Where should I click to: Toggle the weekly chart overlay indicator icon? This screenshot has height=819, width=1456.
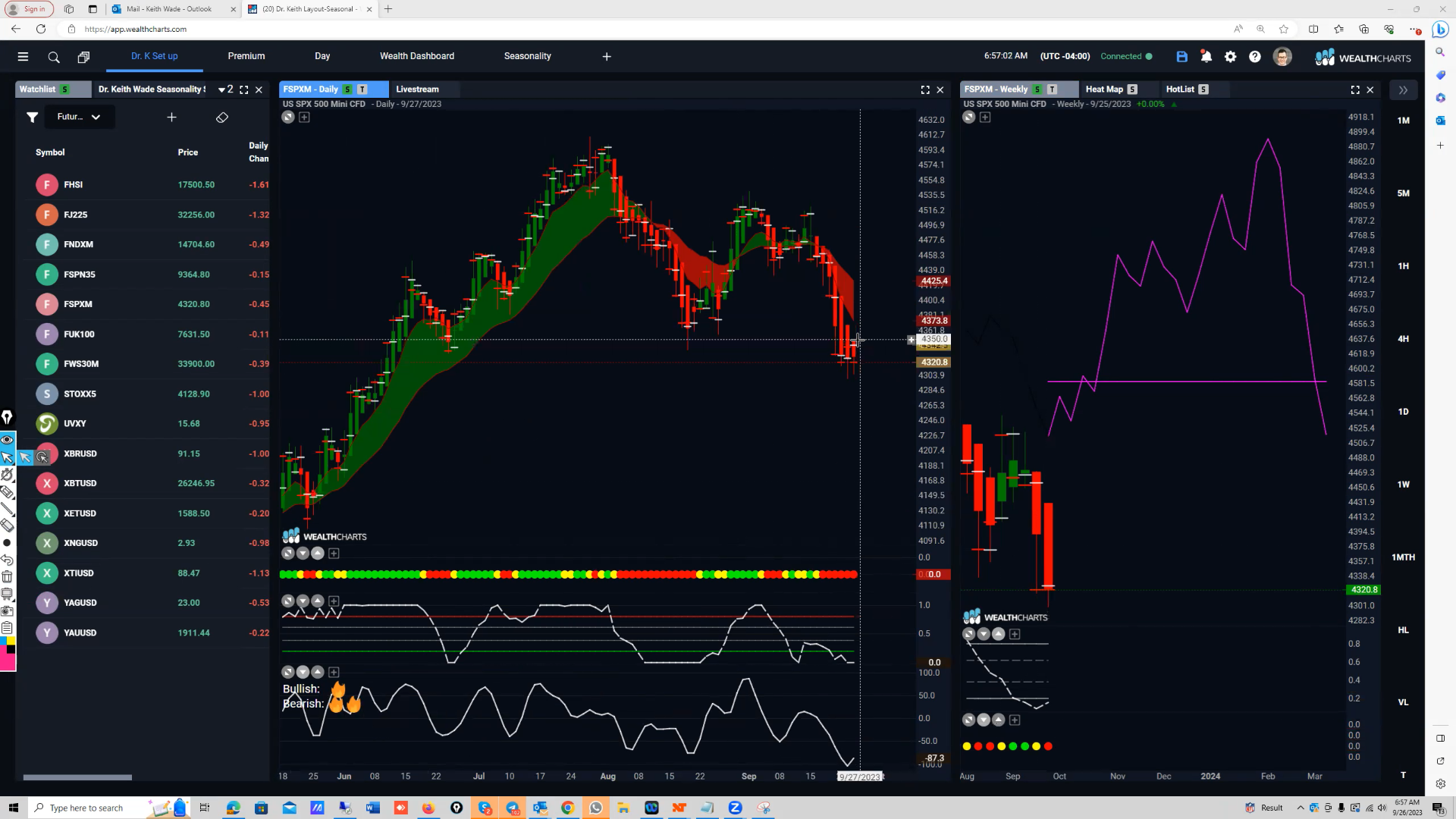point(968,117)
